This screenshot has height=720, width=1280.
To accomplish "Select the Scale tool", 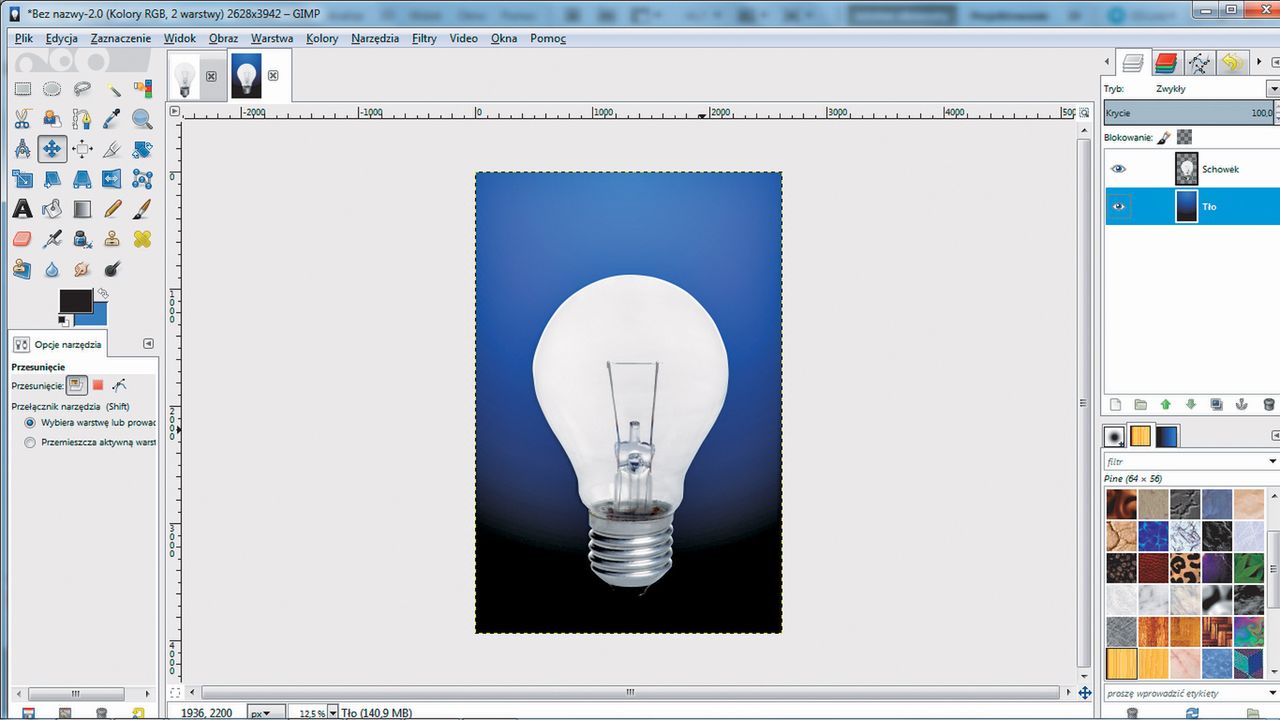I will pyautogui.click(x=22, y=180).
